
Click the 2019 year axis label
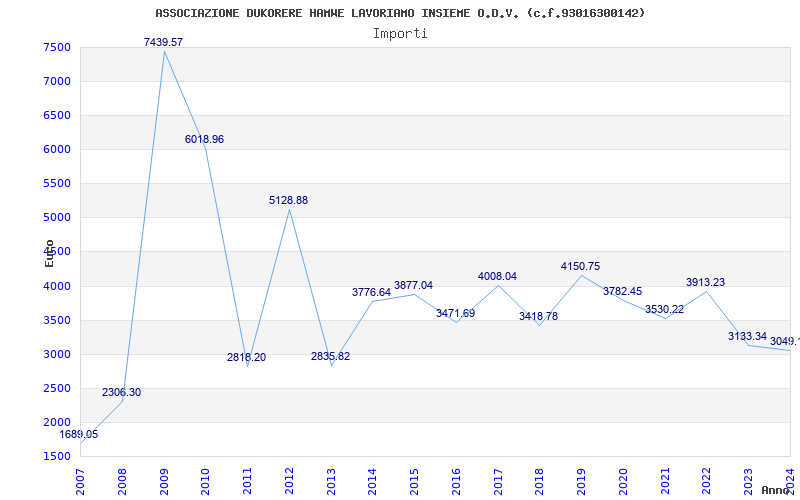582,482
